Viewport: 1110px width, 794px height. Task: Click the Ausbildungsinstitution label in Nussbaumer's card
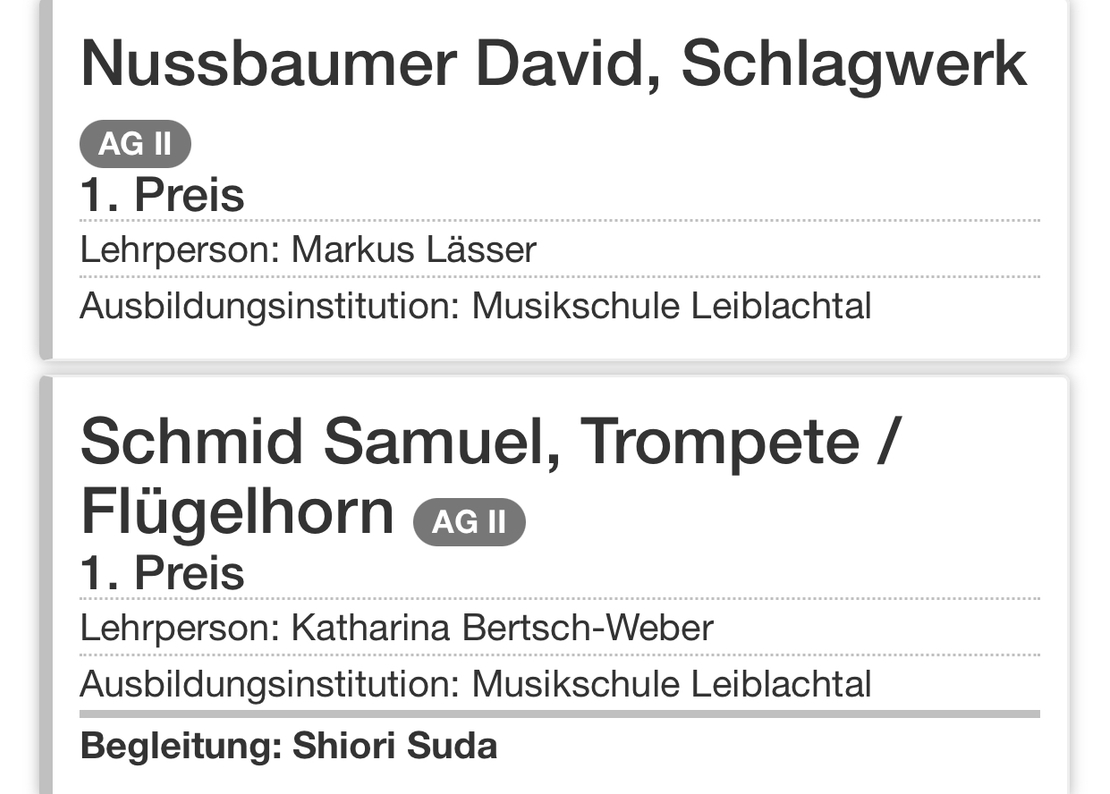point(269,306)
